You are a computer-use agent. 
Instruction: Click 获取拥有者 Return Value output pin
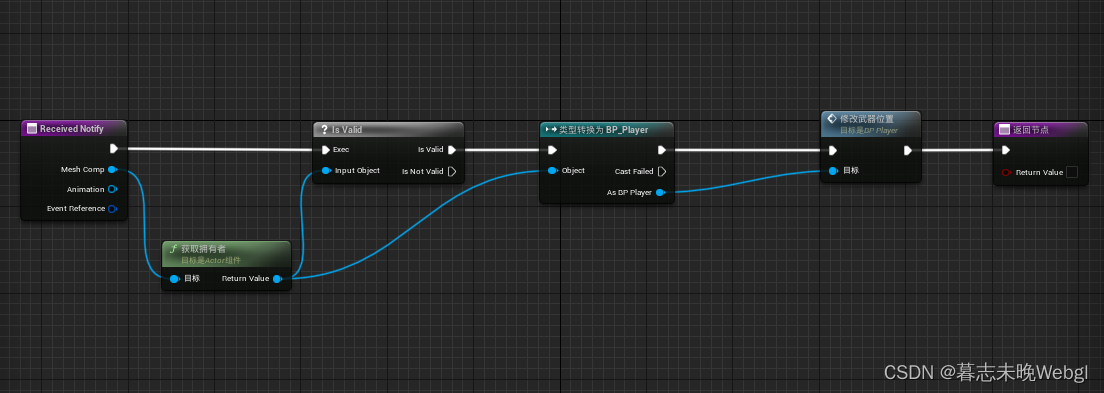[x=277, y=278]
